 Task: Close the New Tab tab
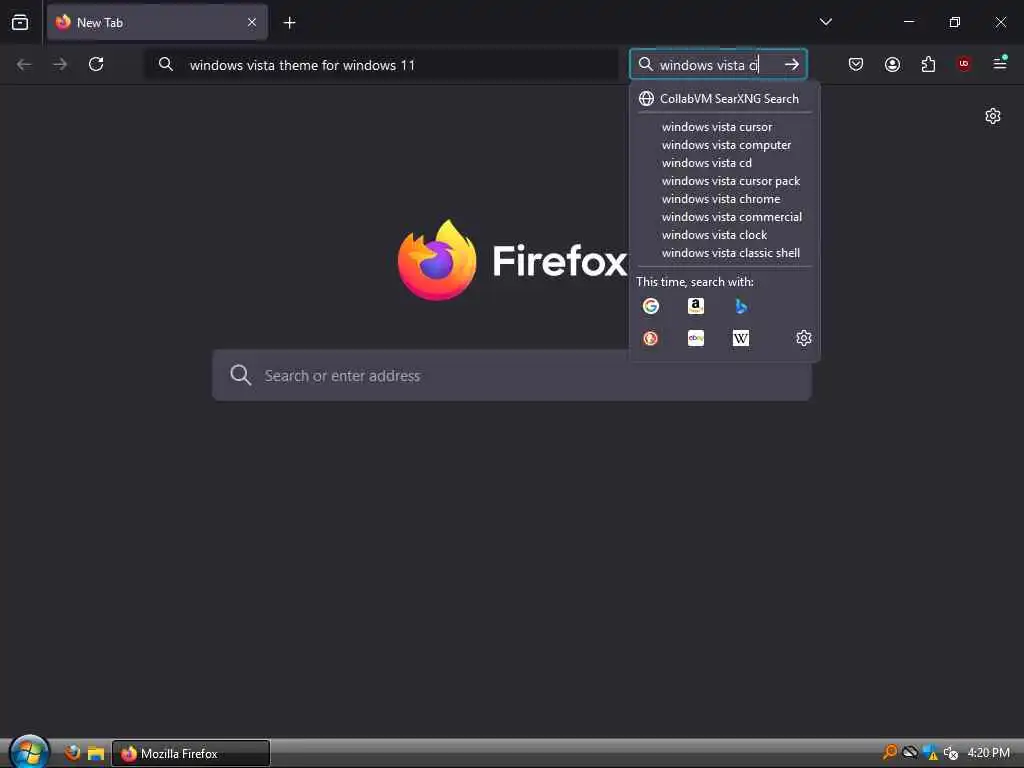tap(251, 22)
